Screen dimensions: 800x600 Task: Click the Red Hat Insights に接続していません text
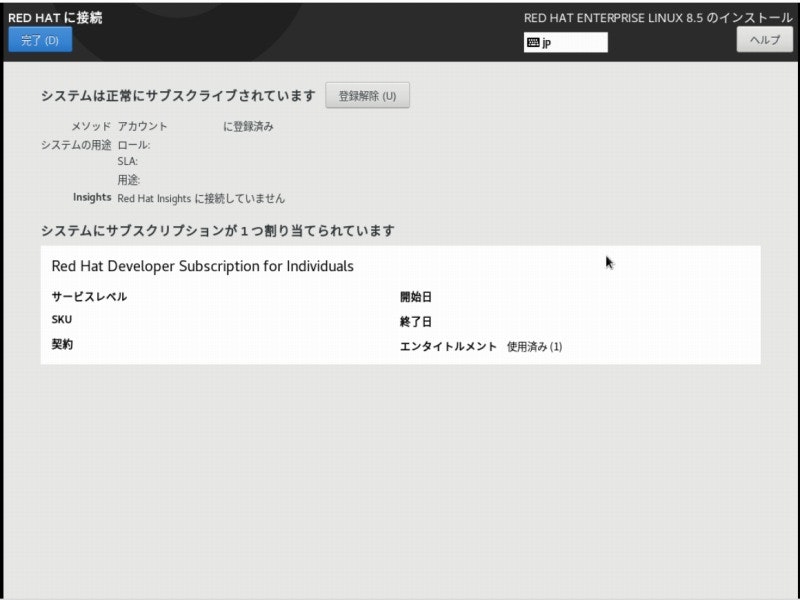[201, 198]
